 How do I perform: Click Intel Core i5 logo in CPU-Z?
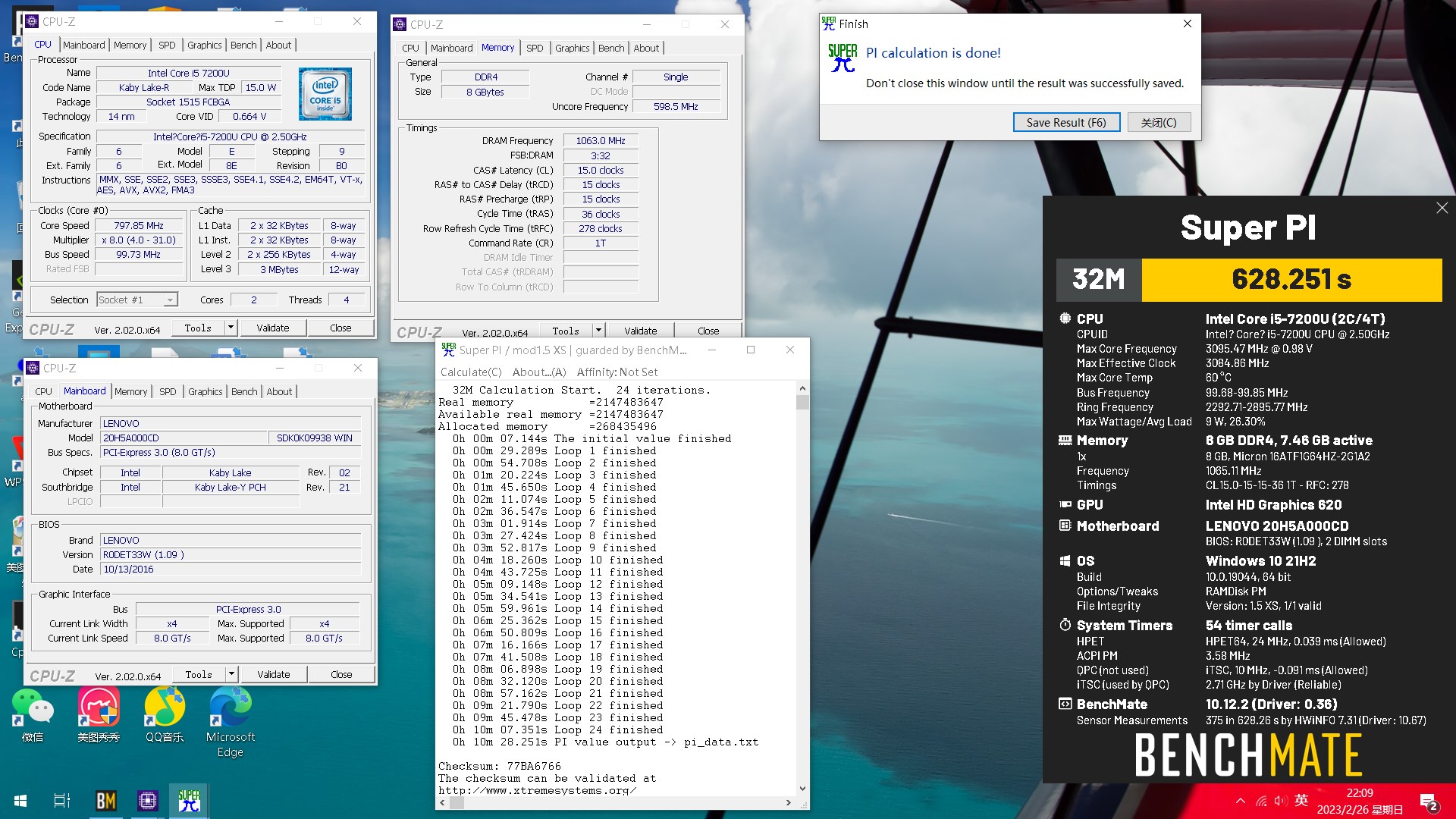click(x=325, y=94)
